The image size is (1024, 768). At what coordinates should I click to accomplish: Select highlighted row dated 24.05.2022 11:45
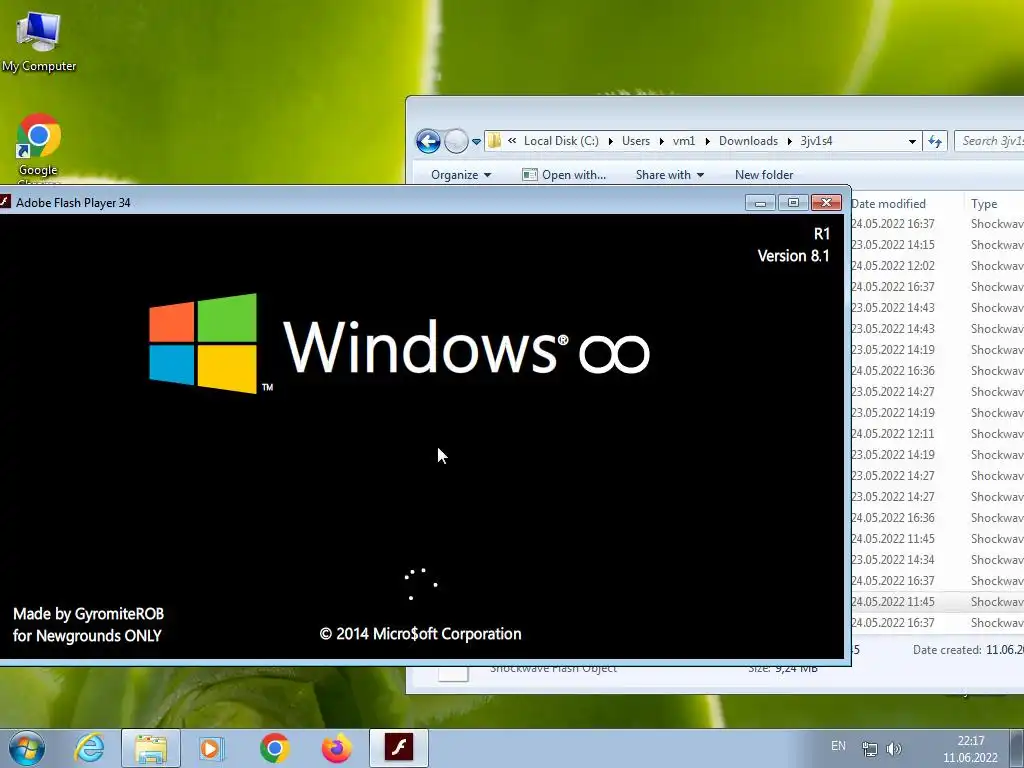pyautogui.click(x=938, y=601)
